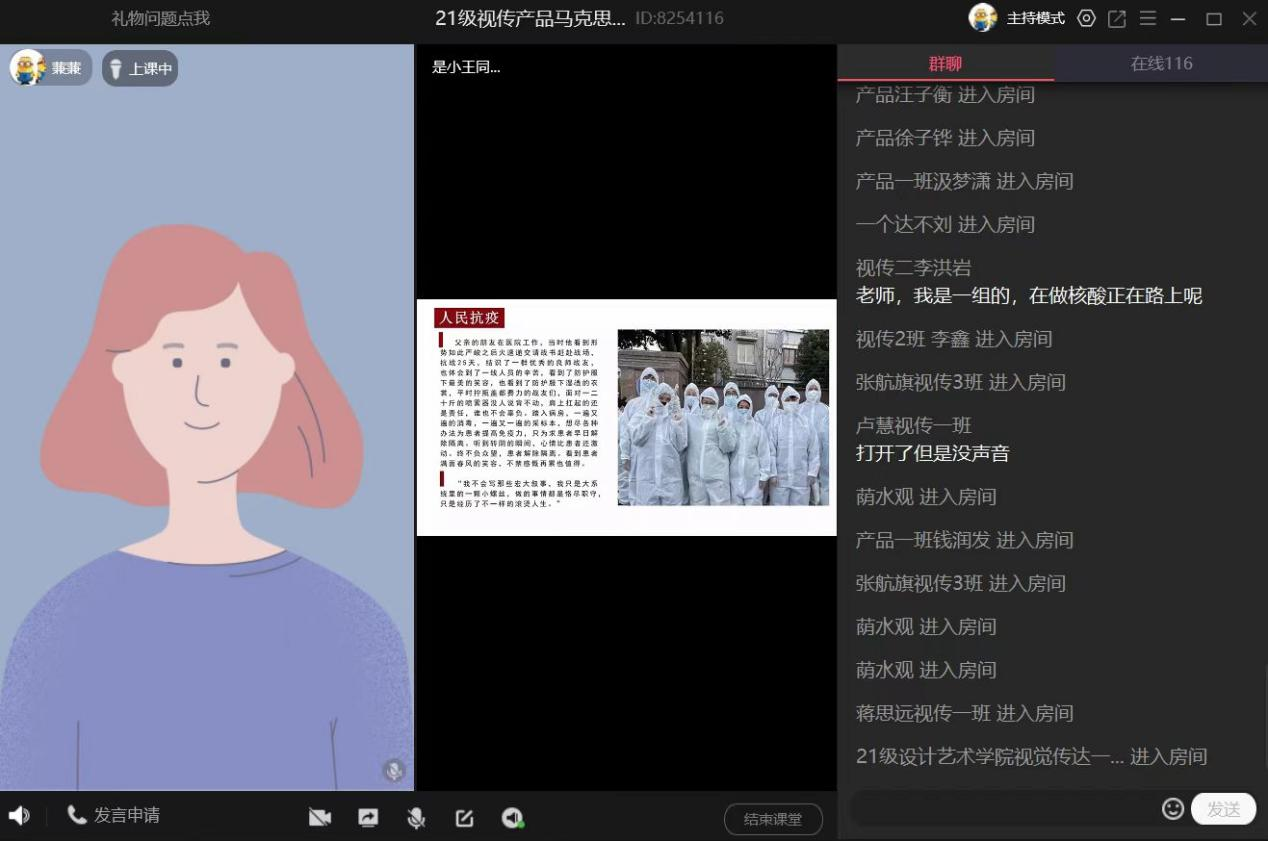The width and height of the screenshot is (1268, 841).
Task: Select the shared 人民抗疫 slide thumbnail
Action: pyautogui.click(x=626, y=417)
